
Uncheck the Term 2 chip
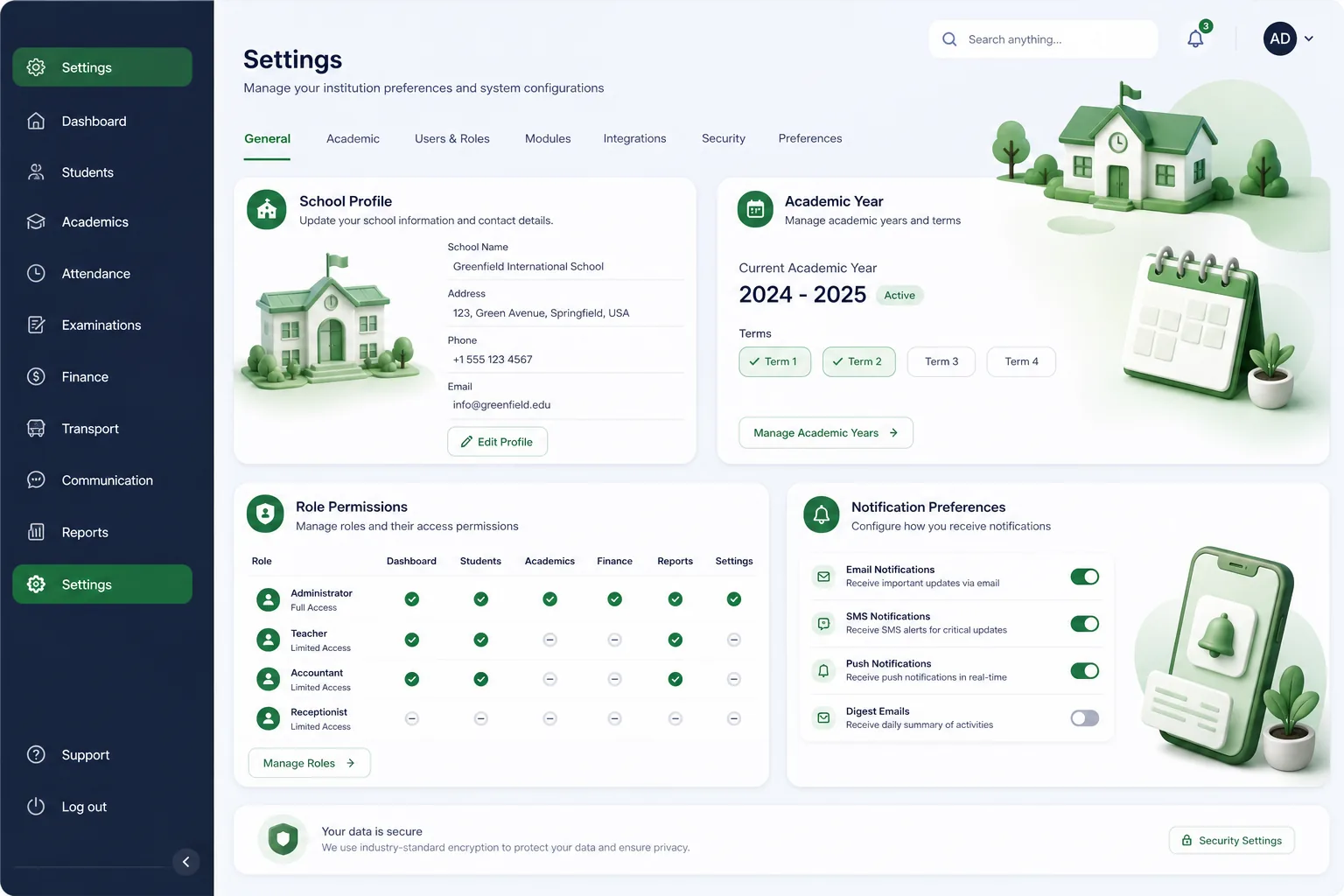[x=858, y=361]
